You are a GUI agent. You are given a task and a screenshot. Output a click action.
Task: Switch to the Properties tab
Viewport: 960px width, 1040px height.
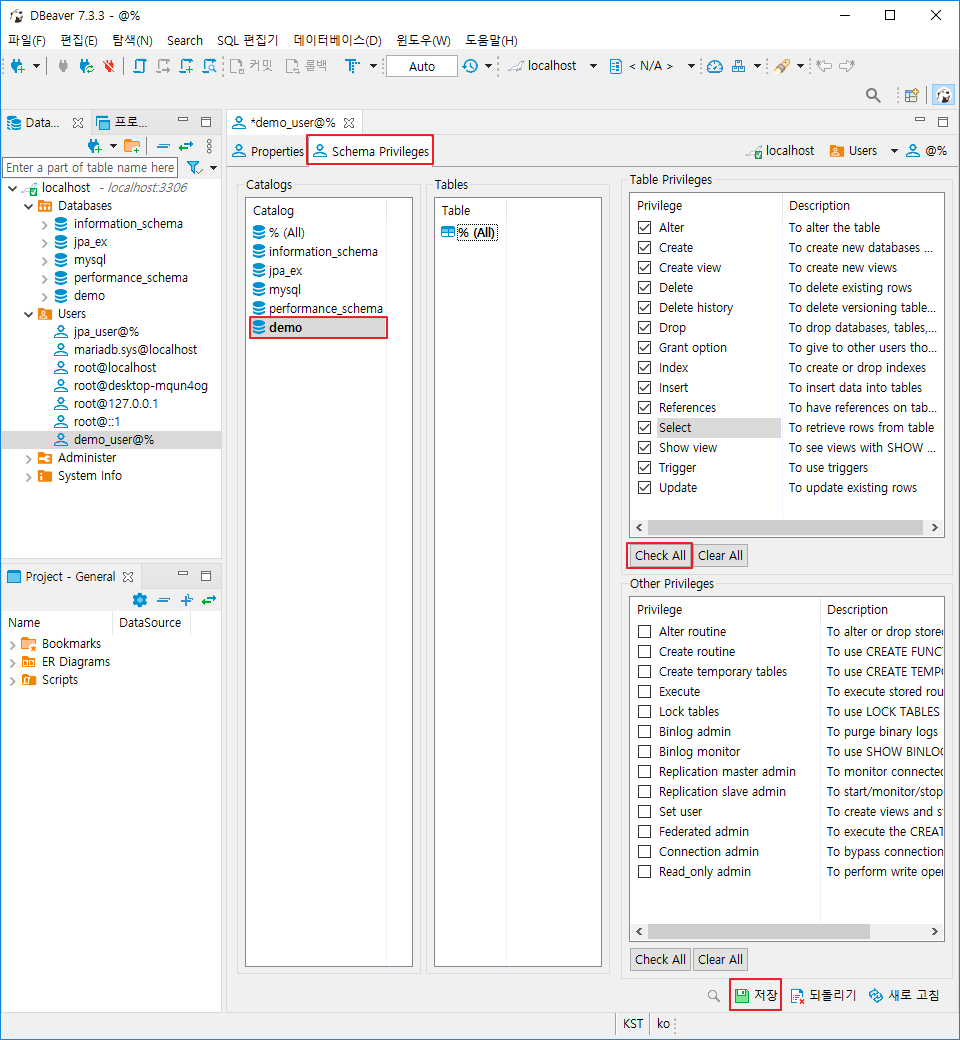point(267,151)
